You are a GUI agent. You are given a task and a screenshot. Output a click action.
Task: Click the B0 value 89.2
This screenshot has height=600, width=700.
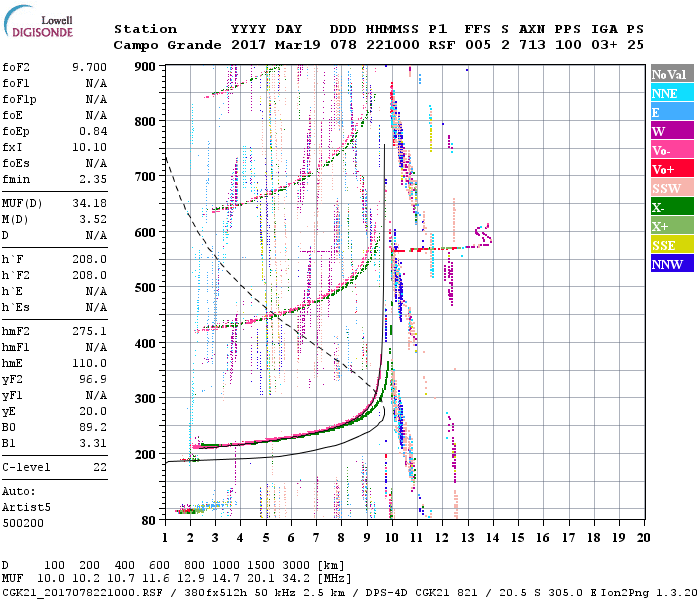[93, 427]
